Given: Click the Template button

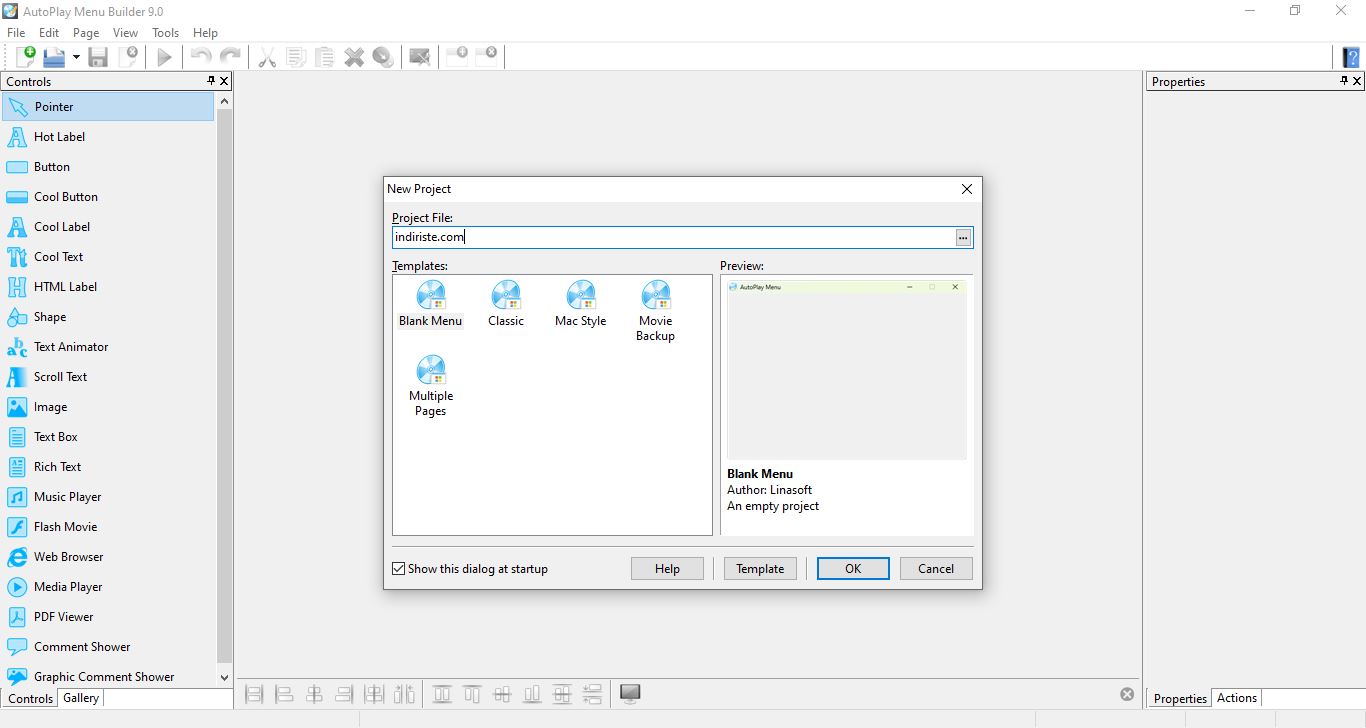Looking at the screenshot, I should (760, 569).
